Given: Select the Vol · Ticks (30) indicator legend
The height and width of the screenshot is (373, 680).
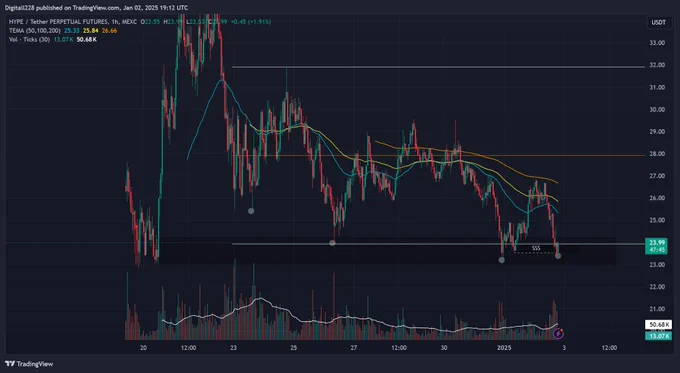Looking at the screenshot, I should tap(29, 39).
